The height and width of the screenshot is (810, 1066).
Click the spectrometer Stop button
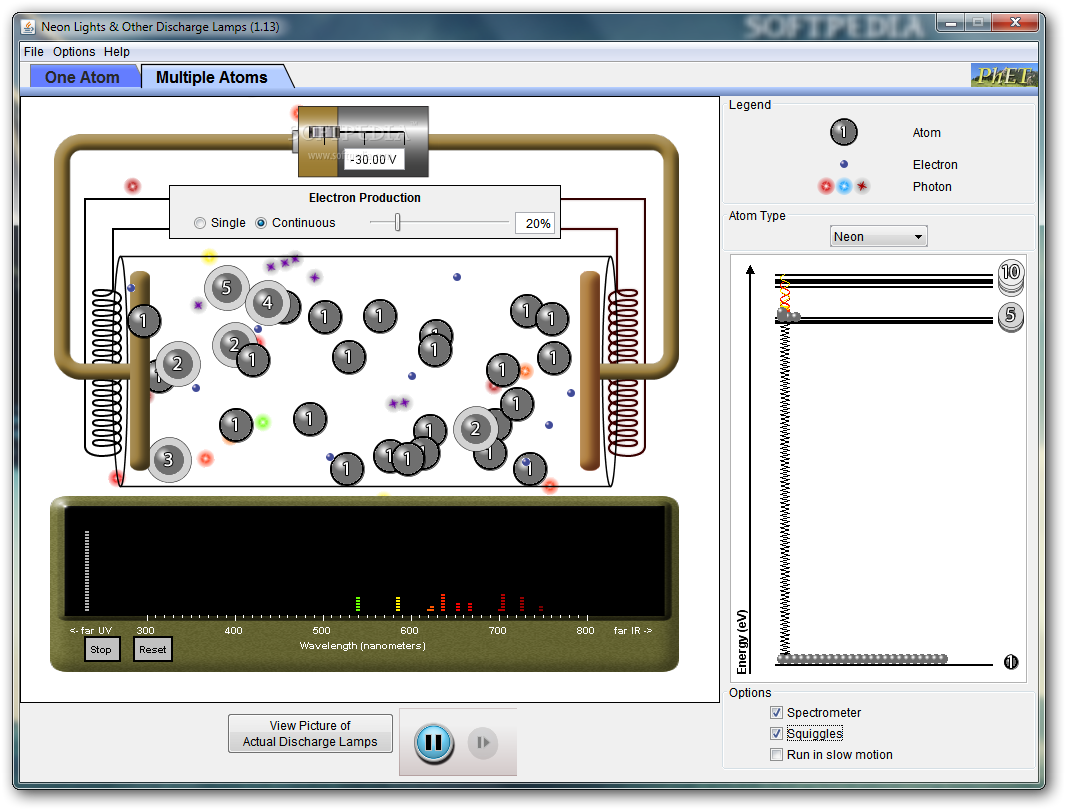101,649
